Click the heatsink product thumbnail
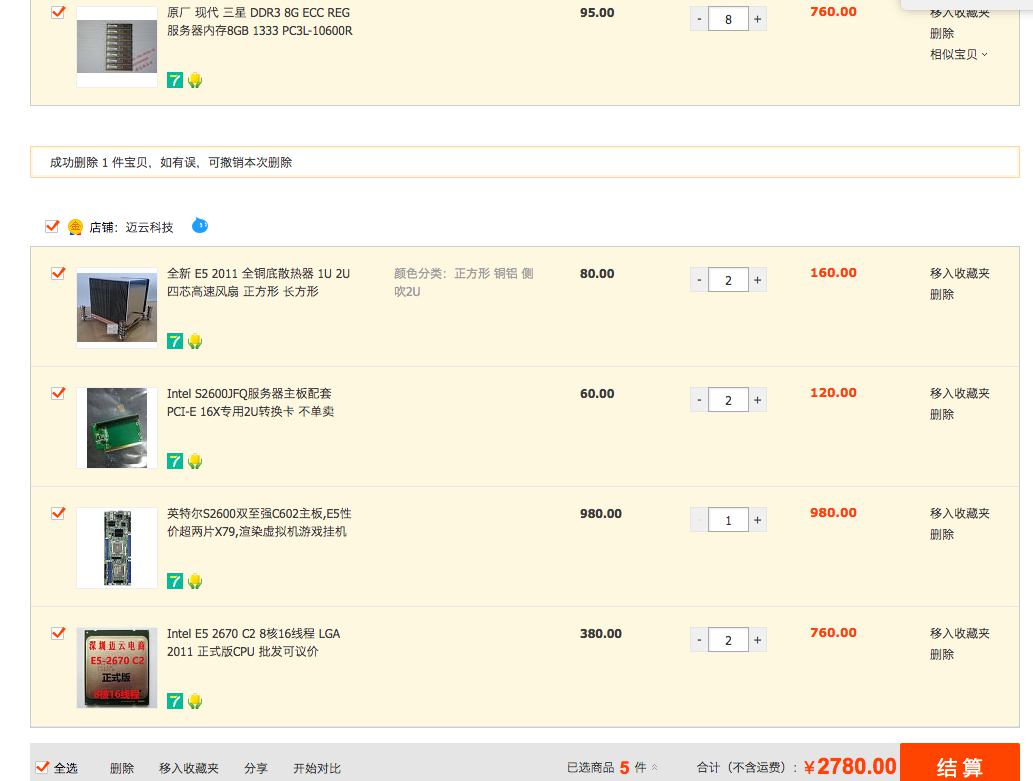This screenshot has width=1033, height=781. [x=117, y=308]
